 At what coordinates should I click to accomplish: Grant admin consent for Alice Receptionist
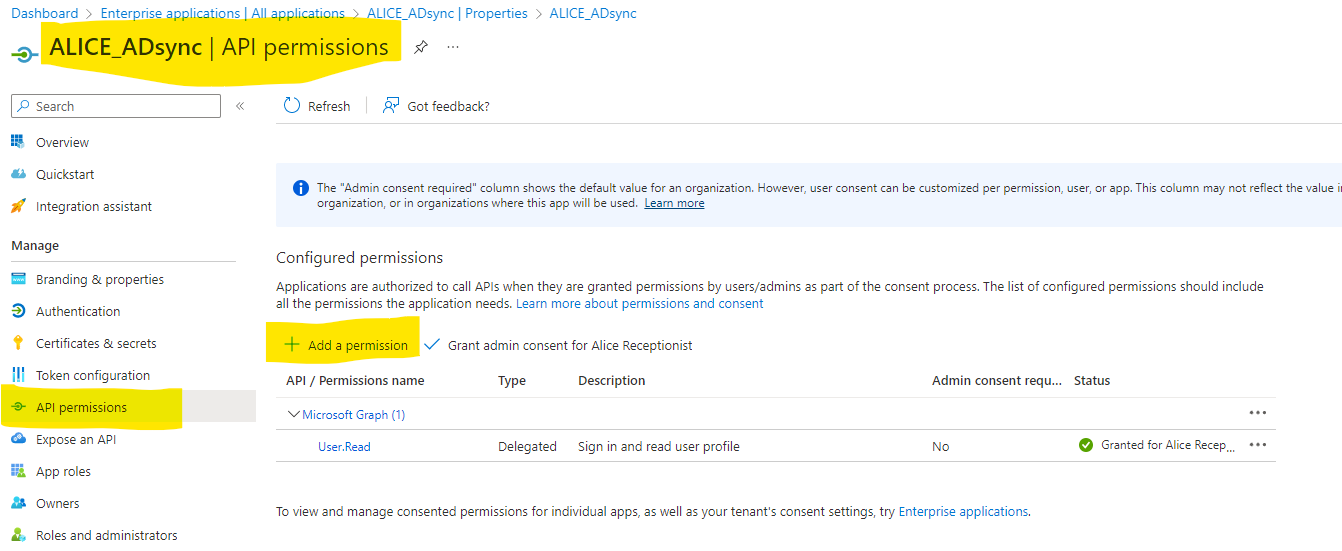tap(559, 345)
